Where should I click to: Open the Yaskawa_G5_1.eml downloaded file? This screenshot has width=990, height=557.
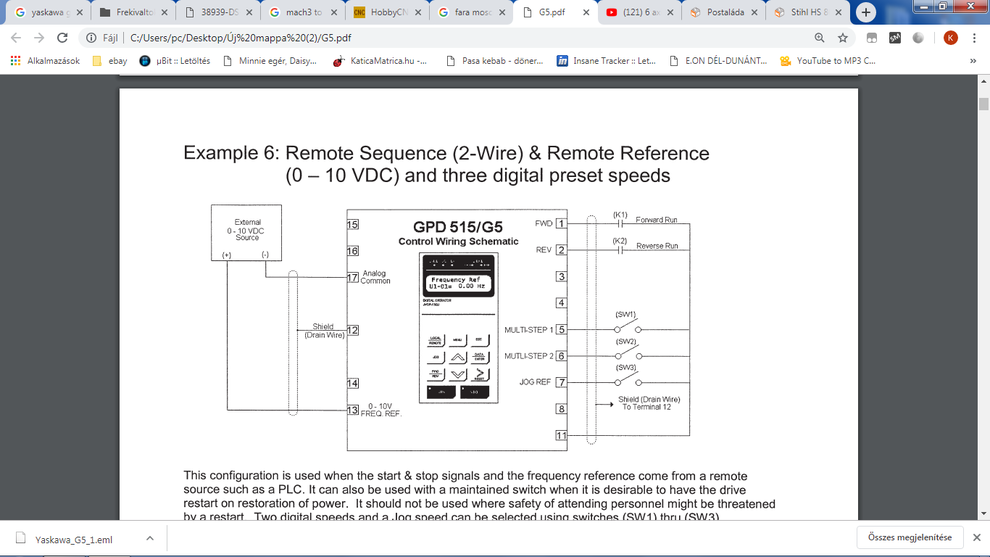coord(72,539)
